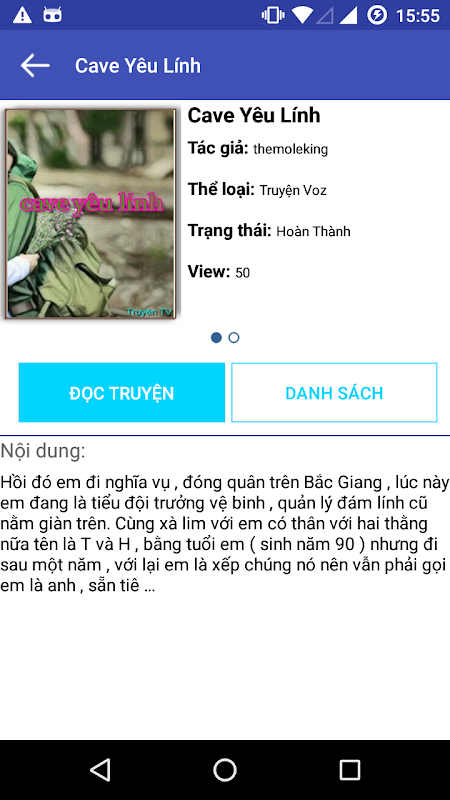The image size is (450, 800).
Task: Tap the battery charging status icon
Action: pyautogui.click(x=377, y=15)
